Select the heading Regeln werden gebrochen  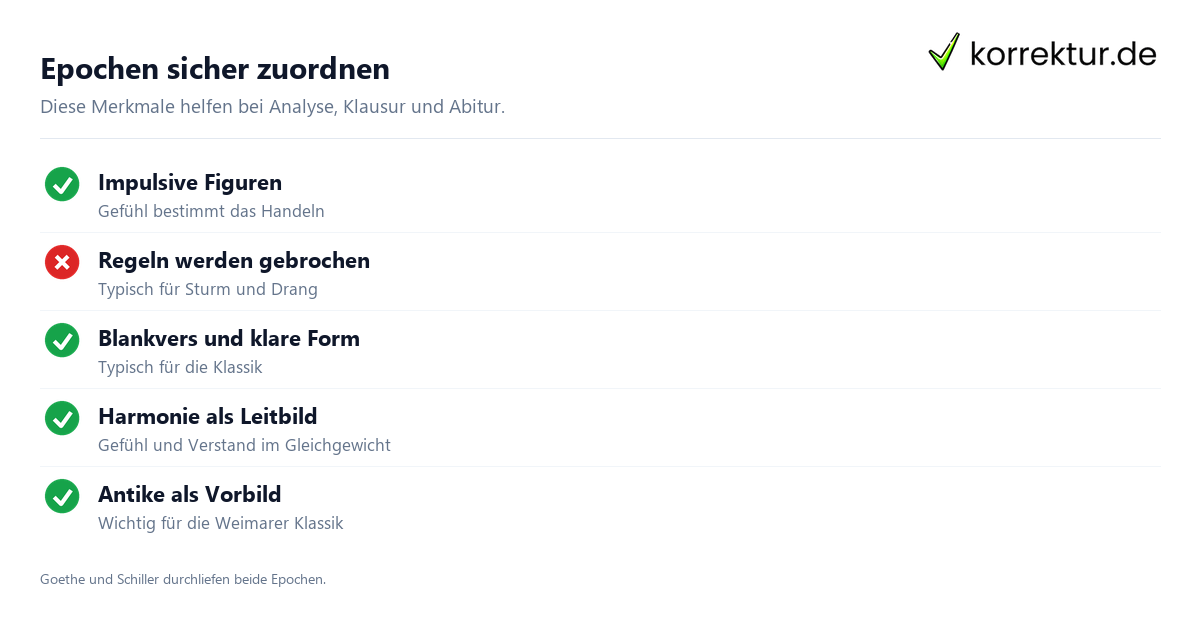coord(234,261)
